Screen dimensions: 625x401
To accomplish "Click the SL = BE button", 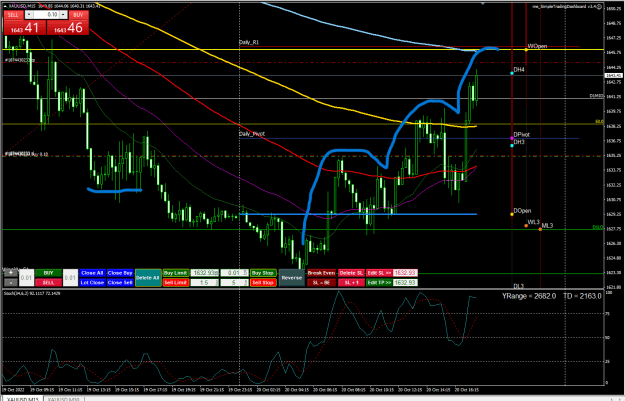I will coord(321,282).
